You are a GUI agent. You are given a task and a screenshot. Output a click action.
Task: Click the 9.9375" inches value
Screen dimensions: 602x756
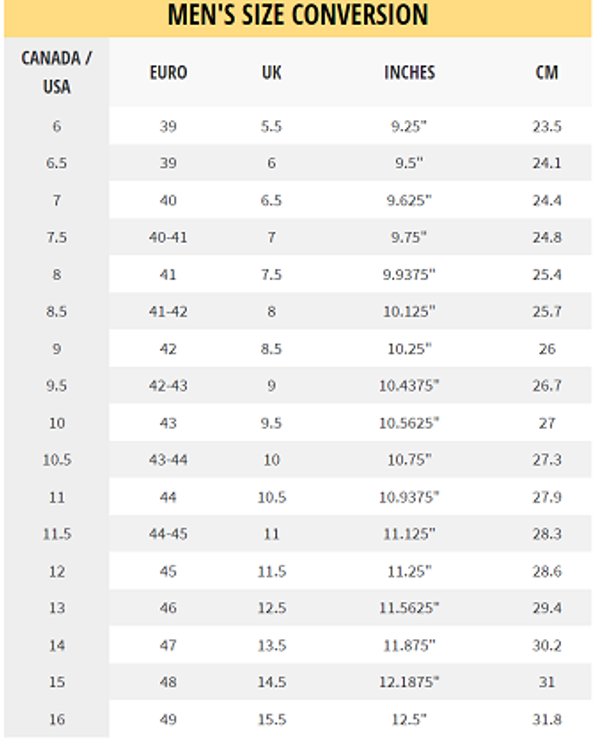(x=409, y=274)
